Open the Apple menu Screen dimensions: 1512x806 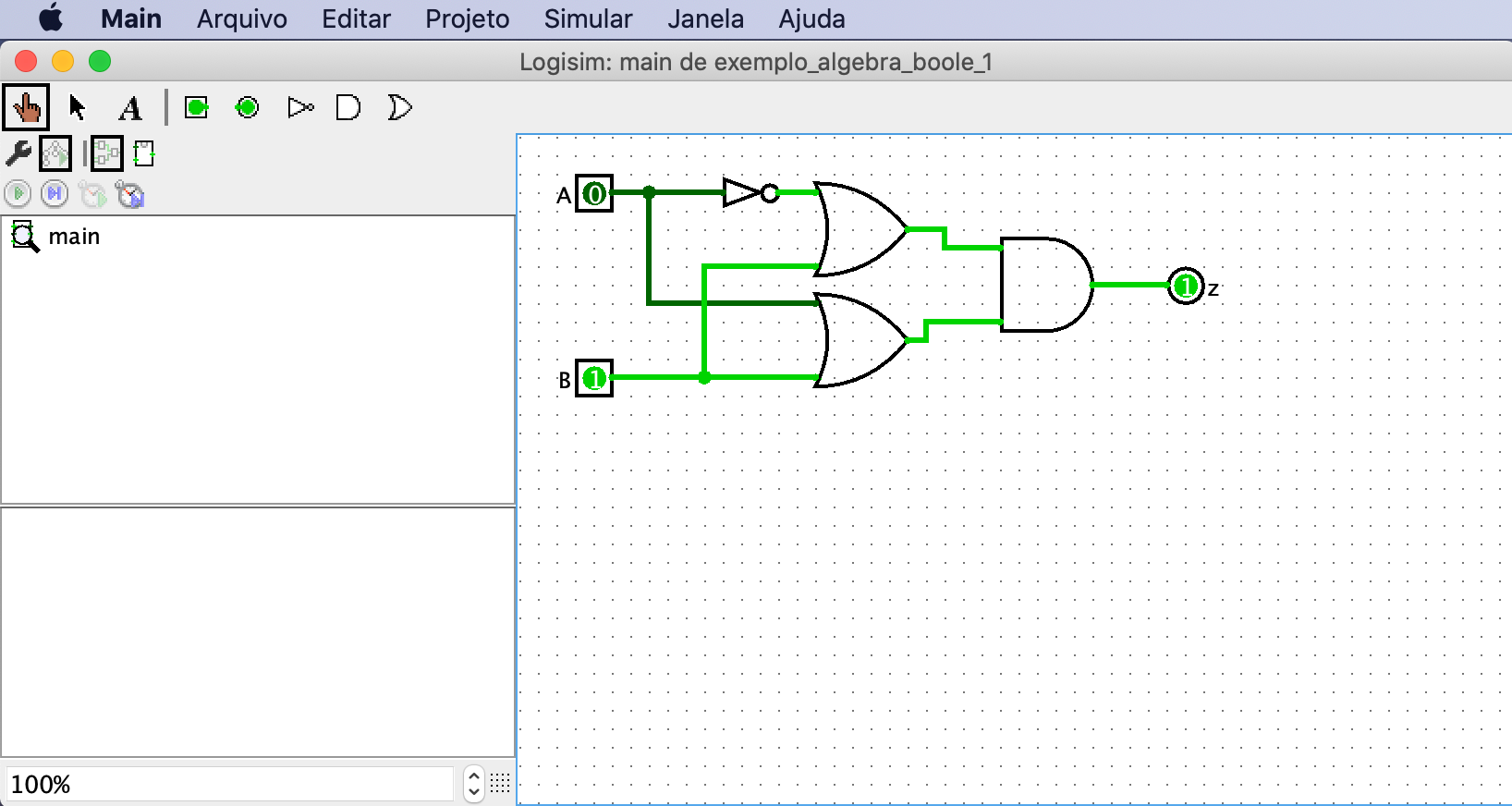pyautogui.click(x=51, y=18)
